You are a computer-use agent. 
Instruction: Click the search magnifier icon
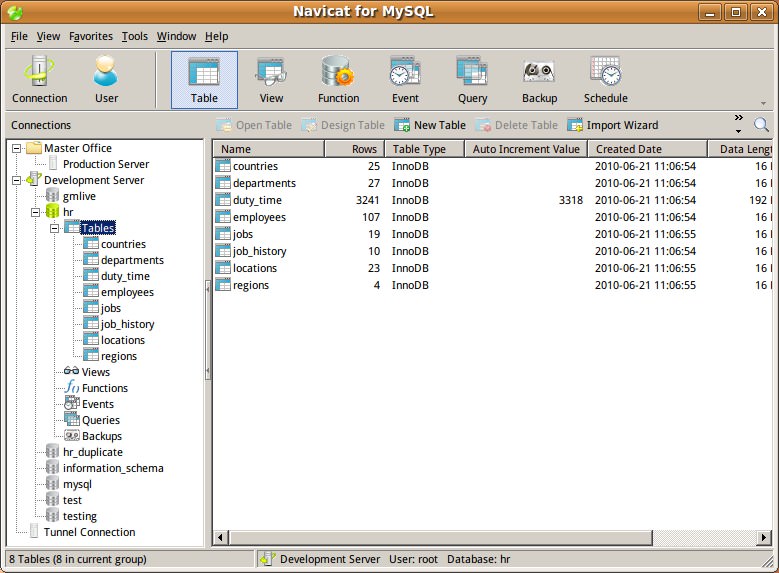pos(761,125)
